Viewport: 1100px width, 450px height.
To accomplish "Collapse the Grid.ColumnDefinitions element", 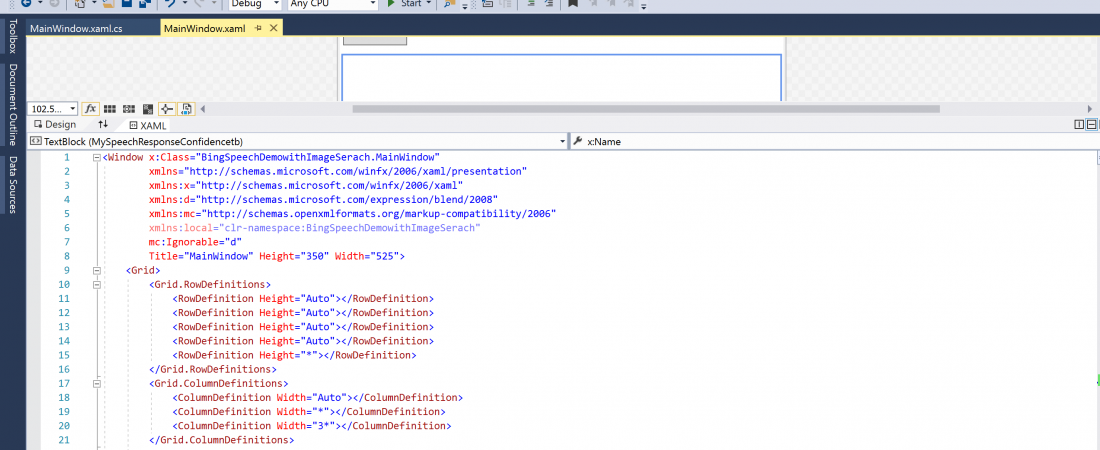I will [x=97, y=383].
